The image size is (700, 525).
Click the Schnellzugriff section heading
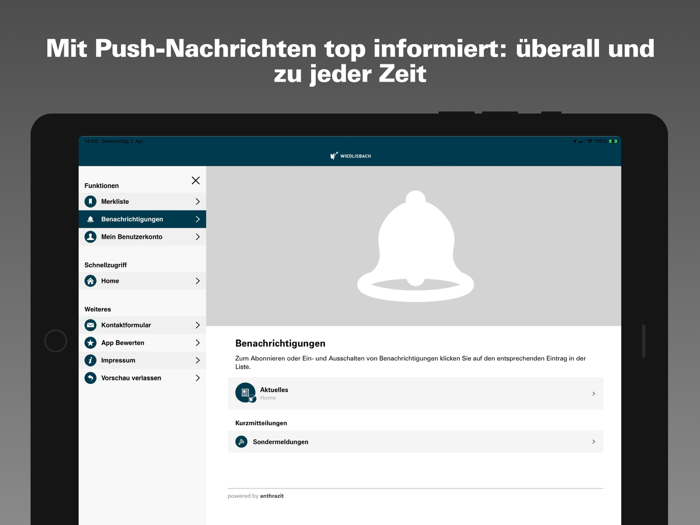tap(105, 265)
